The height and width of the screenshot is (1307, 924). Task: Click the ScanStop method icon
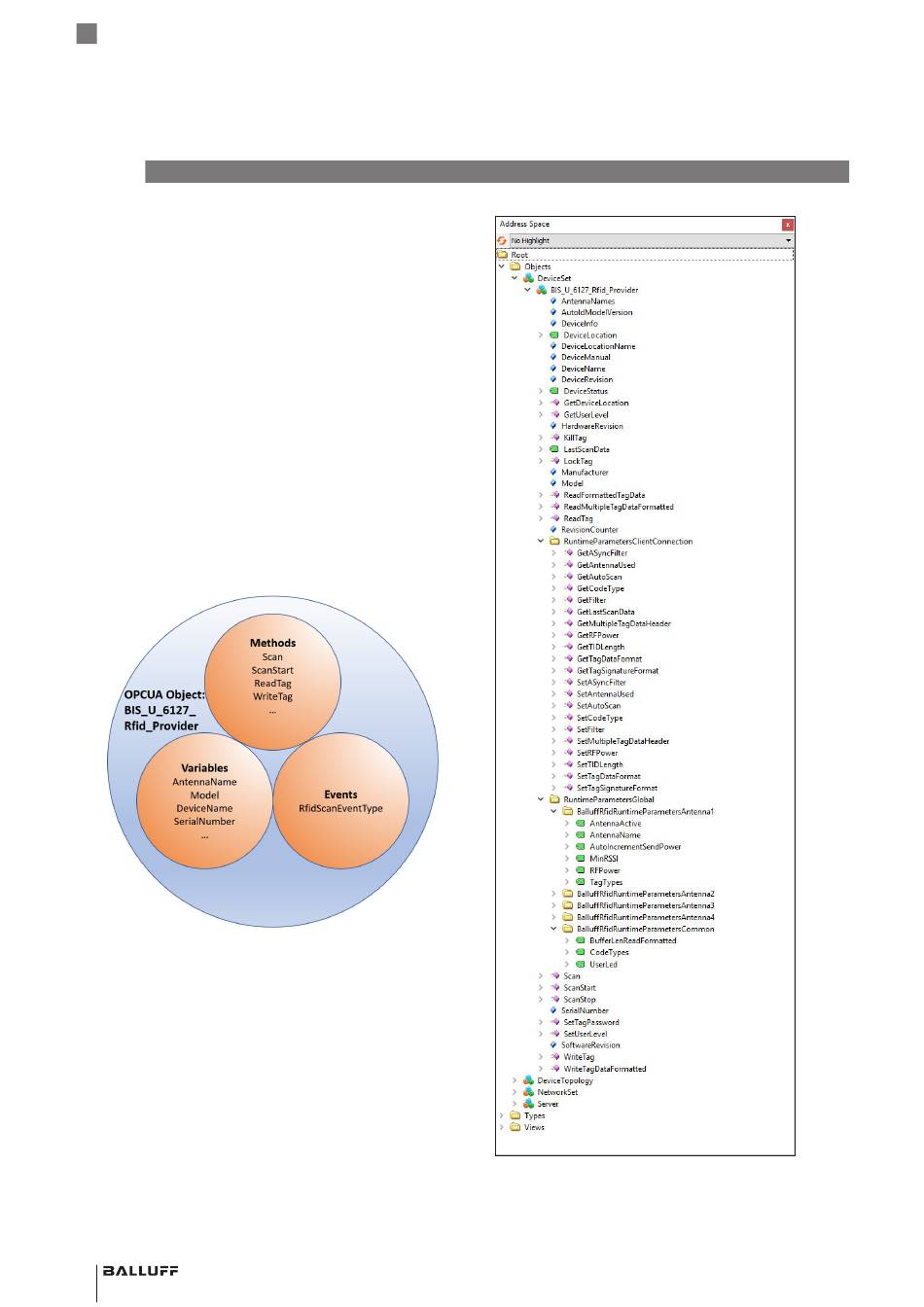pos(554,1000)
